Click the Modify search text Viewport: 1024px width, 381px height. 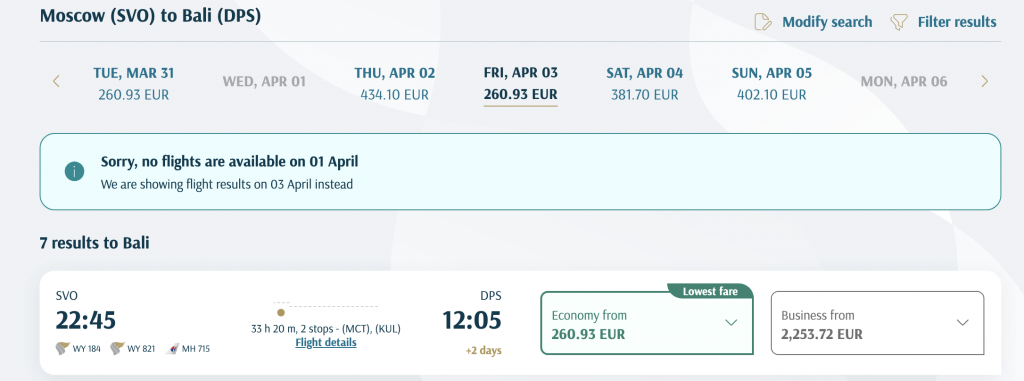[827, 22]
